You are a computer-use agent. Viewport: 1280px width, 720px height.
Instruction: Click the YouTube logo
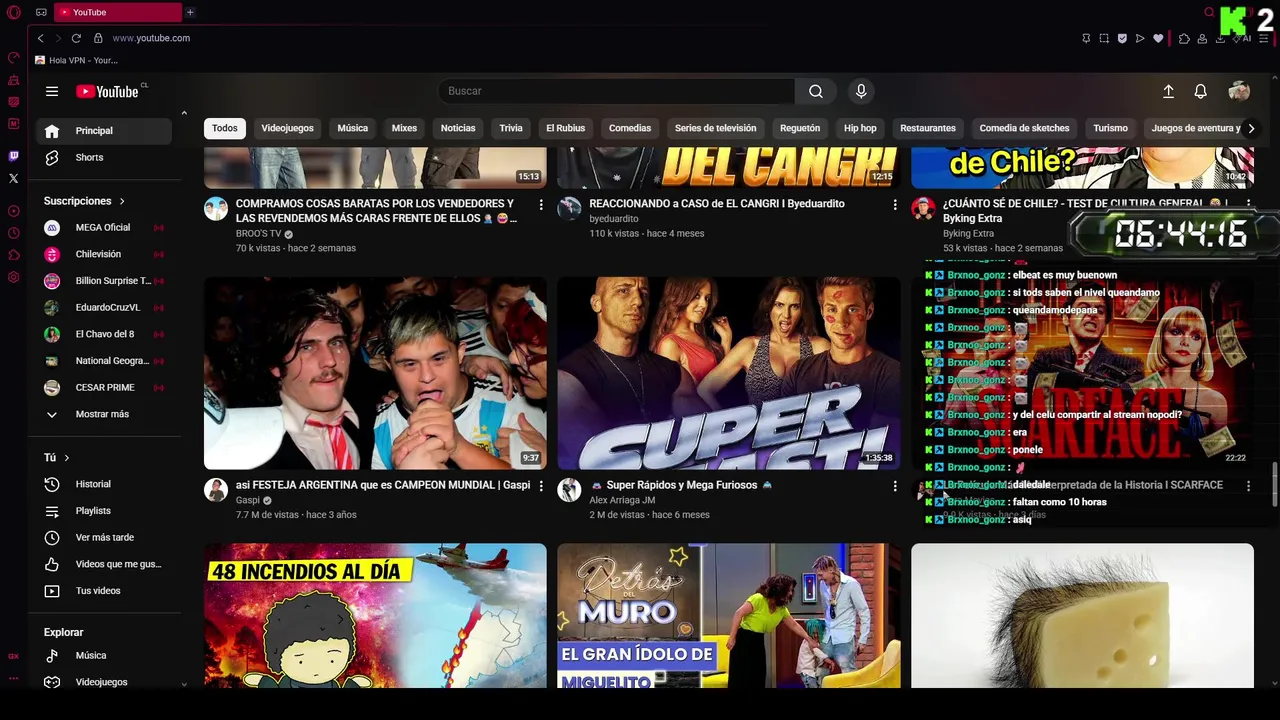coord(108,91)
